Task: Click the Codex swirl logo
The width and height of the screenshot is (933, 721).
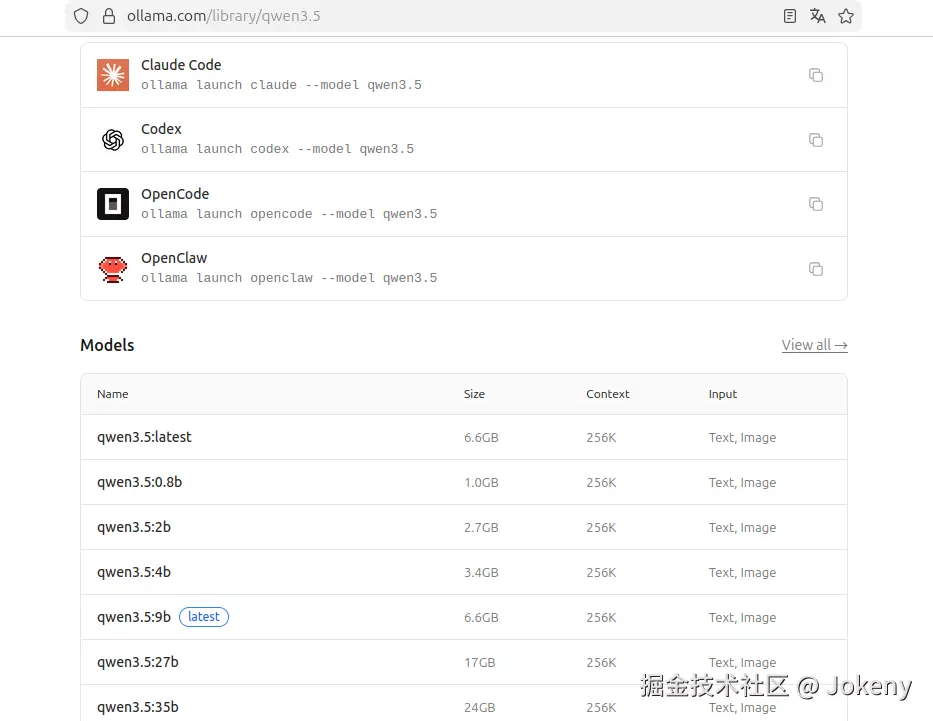Action: click(113, 140)
